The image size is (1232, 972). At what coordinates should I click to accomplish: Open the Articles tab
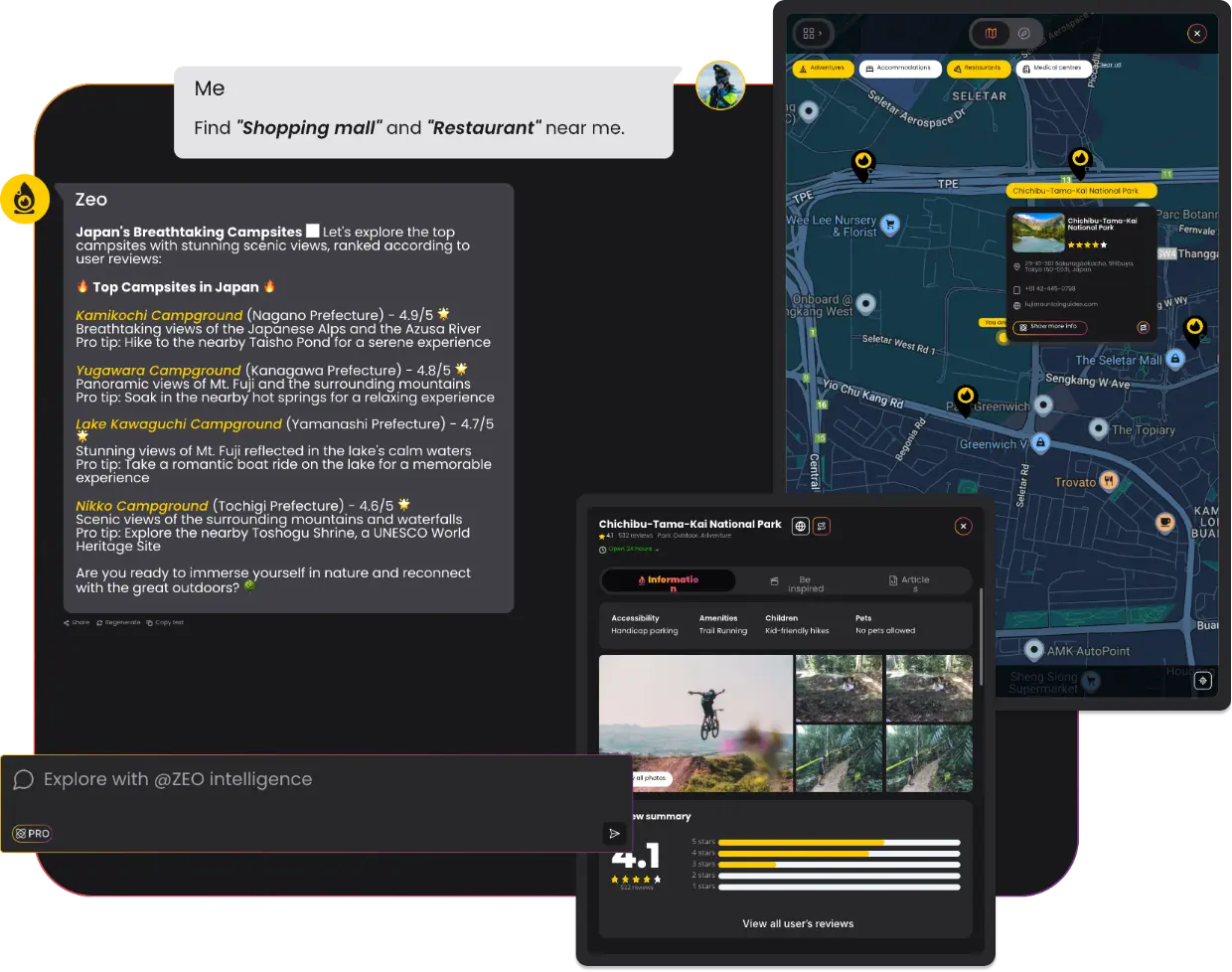pos(912,582)
